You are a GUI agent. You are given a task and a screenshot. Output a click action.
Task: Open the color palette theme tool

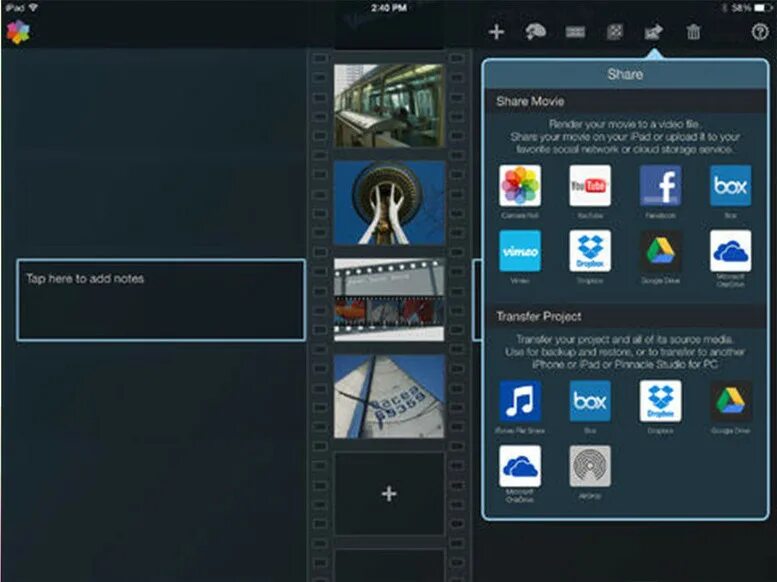point(535,32)
